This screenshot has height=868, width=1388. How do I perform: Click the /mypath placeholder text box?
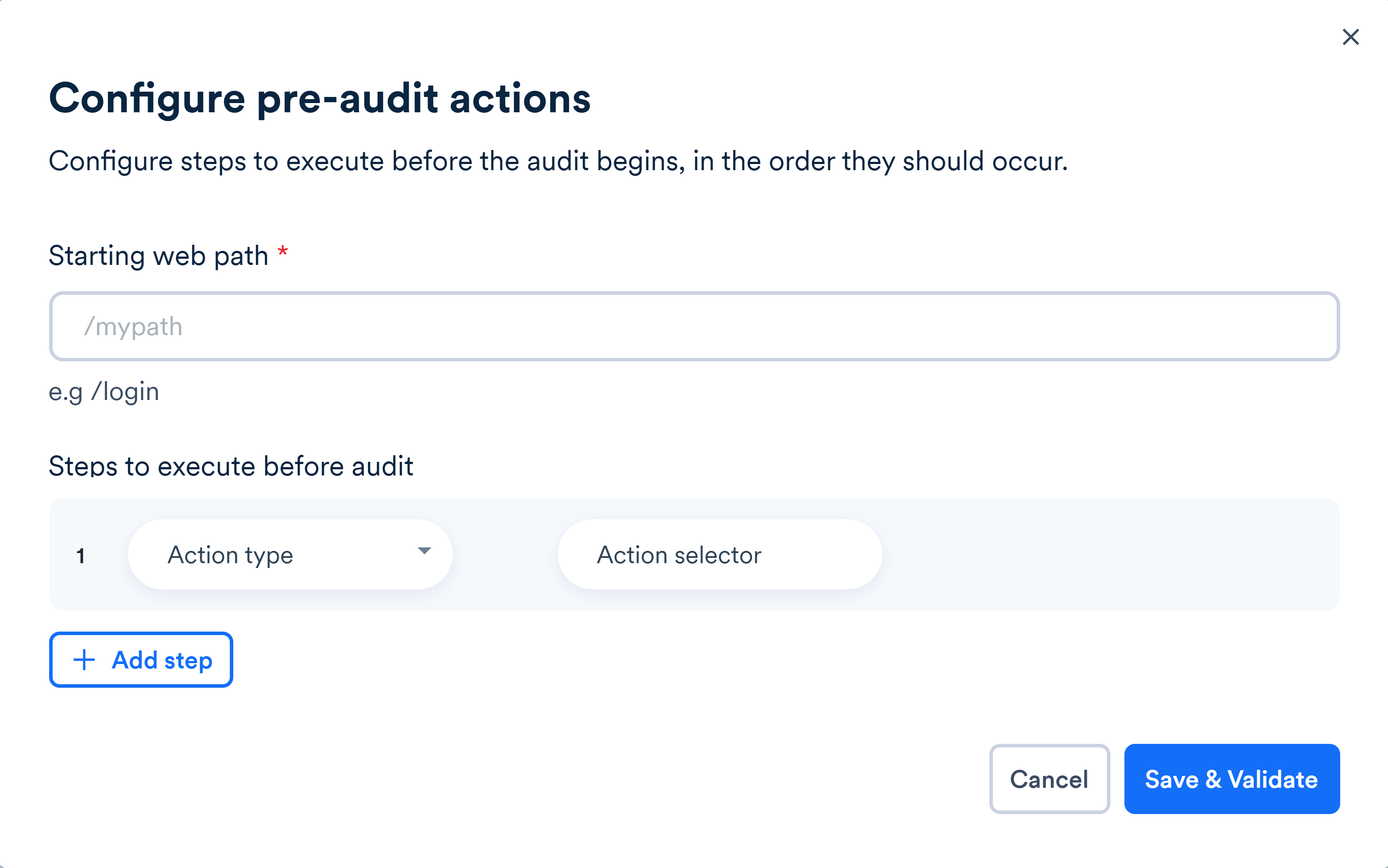tap(693, 326)
